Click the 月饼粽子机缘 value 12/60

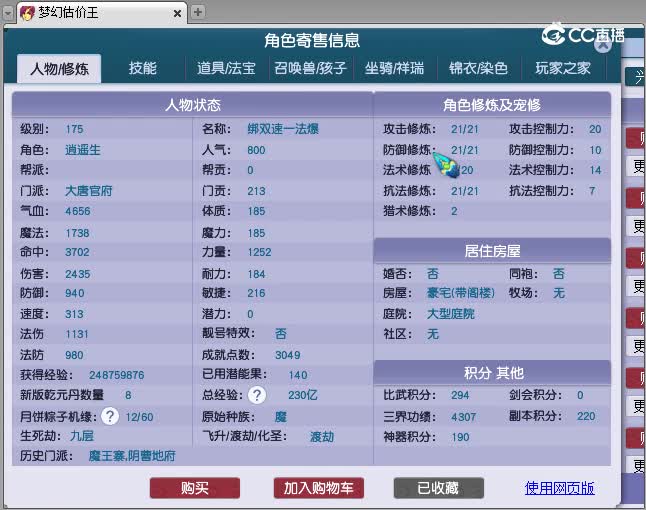tap(139, 417)
